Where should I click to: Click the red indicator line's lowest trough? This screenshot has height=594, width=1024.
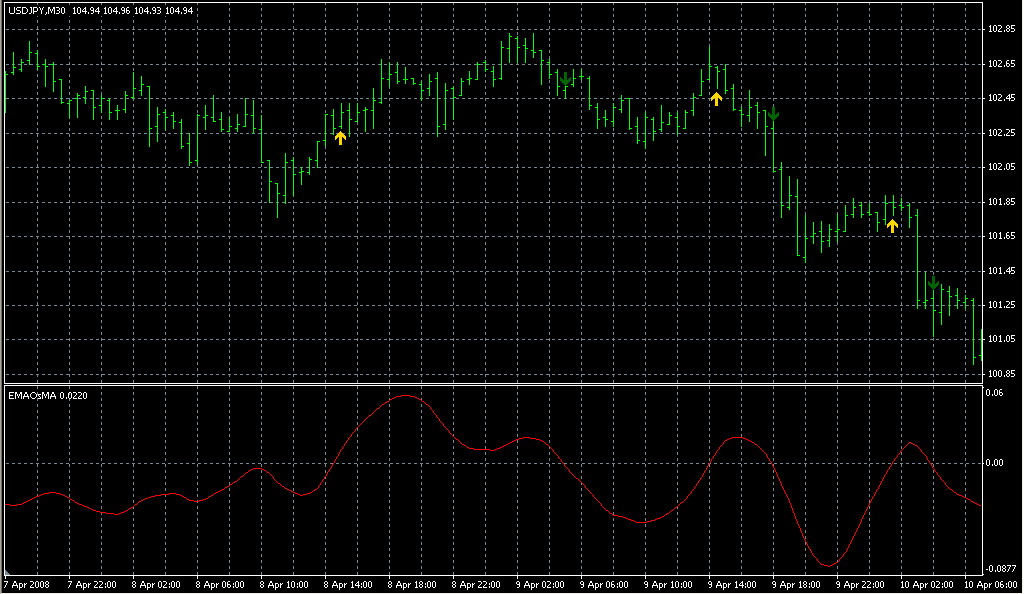(x=828, y=566)
